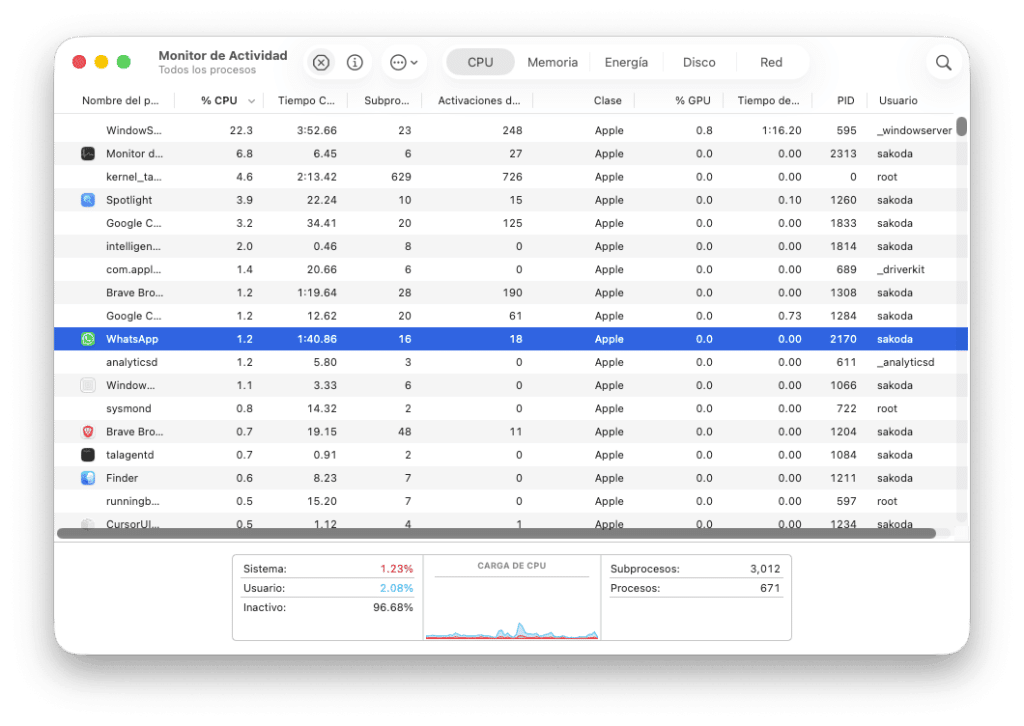This screenshot has height=726, width=1024.
Task: Open the search field via the magnifier icon
Action: (942, 62)
